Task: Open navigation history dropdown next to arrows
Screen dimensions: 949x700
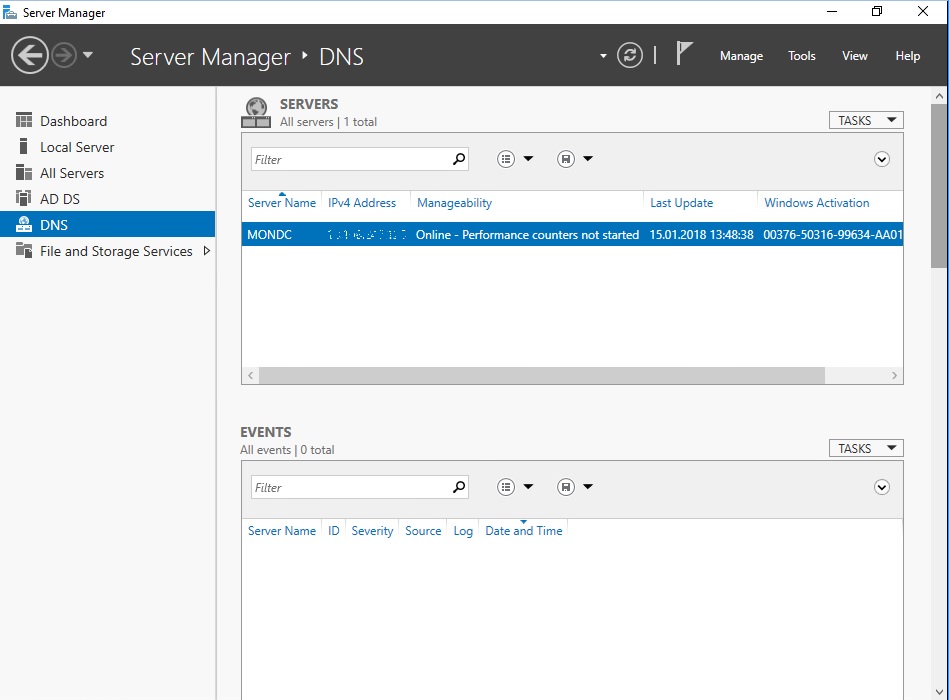Action: pos(88,55)
